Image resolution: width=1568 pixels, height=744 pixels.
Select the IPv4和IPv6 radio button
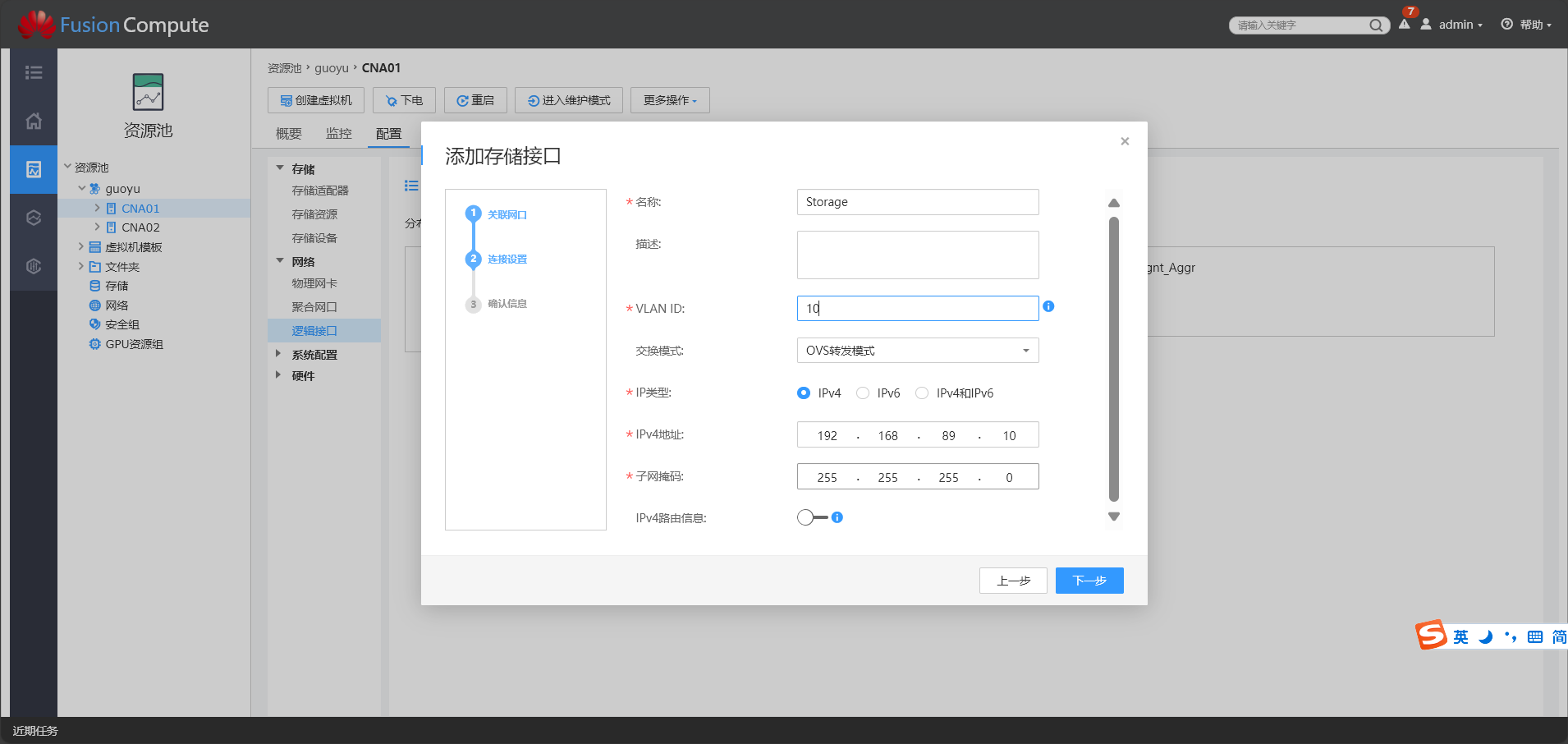[922, 393]
